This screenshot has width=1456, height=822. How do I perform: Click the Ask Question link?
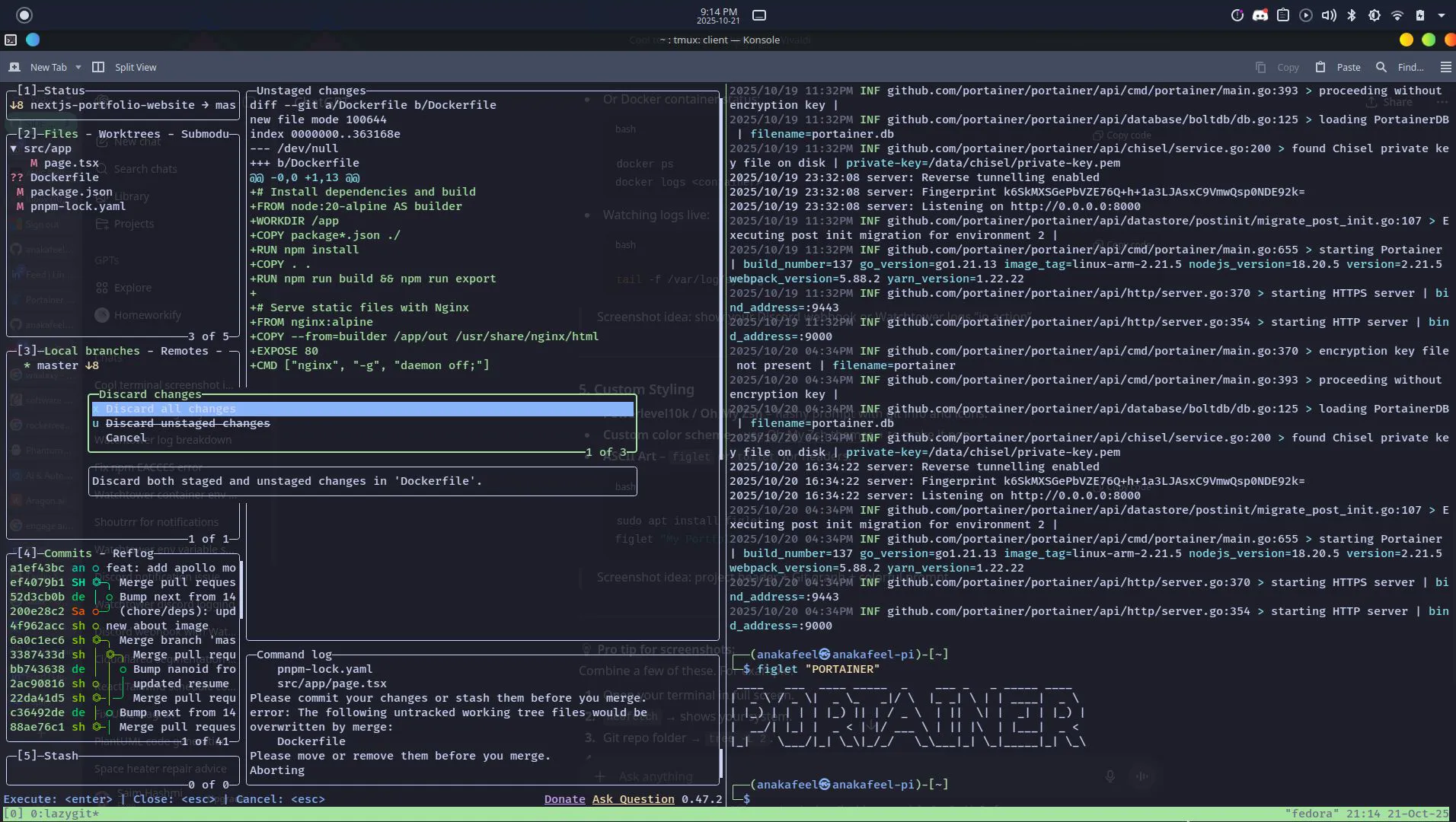coord(634,799)
